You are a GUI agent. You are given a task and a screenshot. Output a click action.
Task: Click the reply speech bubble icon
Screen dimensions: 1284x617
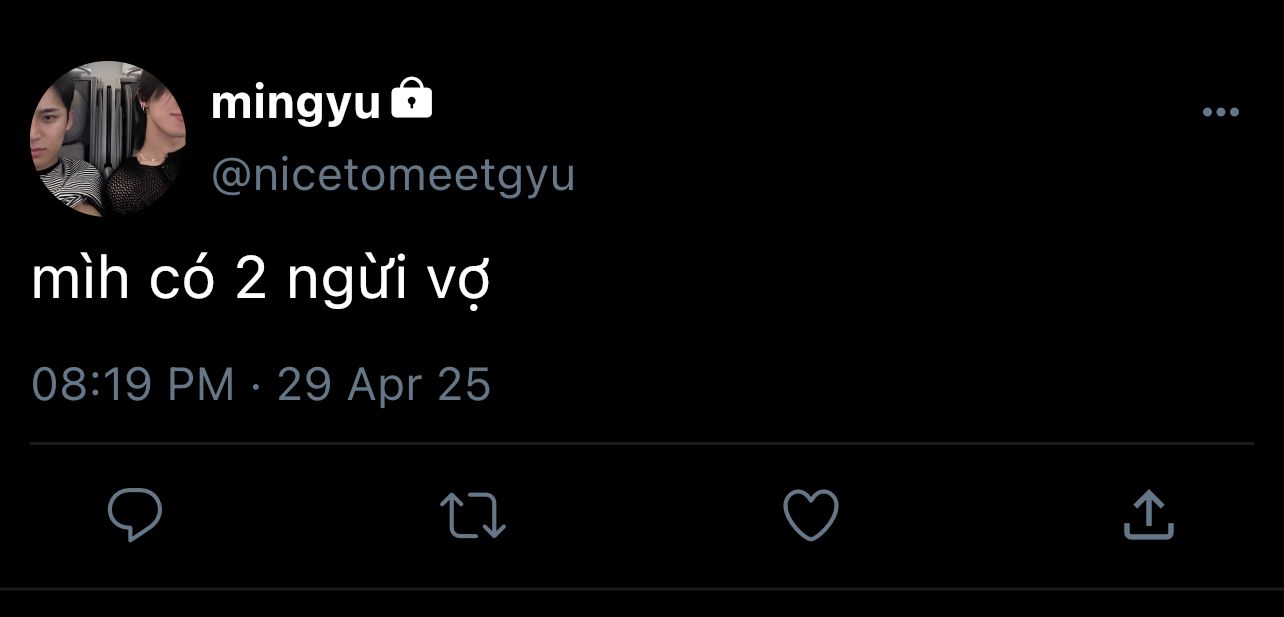pos(135,514)
